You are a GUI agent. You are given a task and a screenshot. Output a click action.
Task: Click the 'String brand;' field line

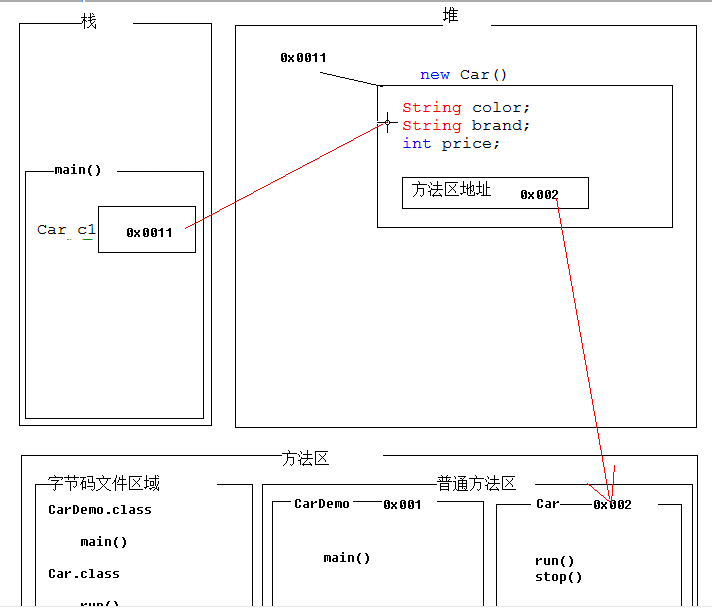[466, 125]
